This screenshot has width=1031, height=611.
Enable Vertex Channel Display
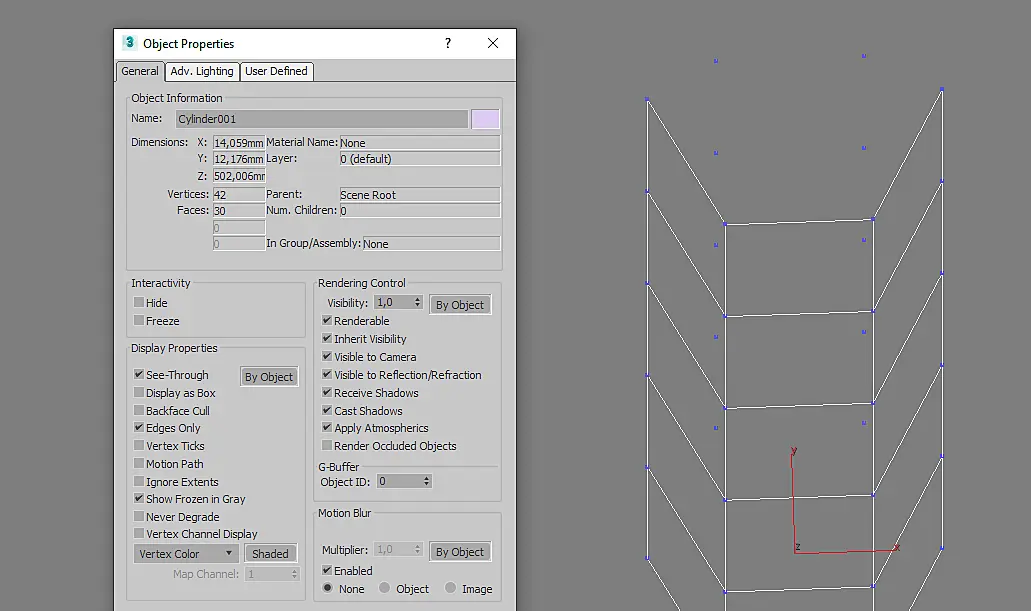coord(139,533)
